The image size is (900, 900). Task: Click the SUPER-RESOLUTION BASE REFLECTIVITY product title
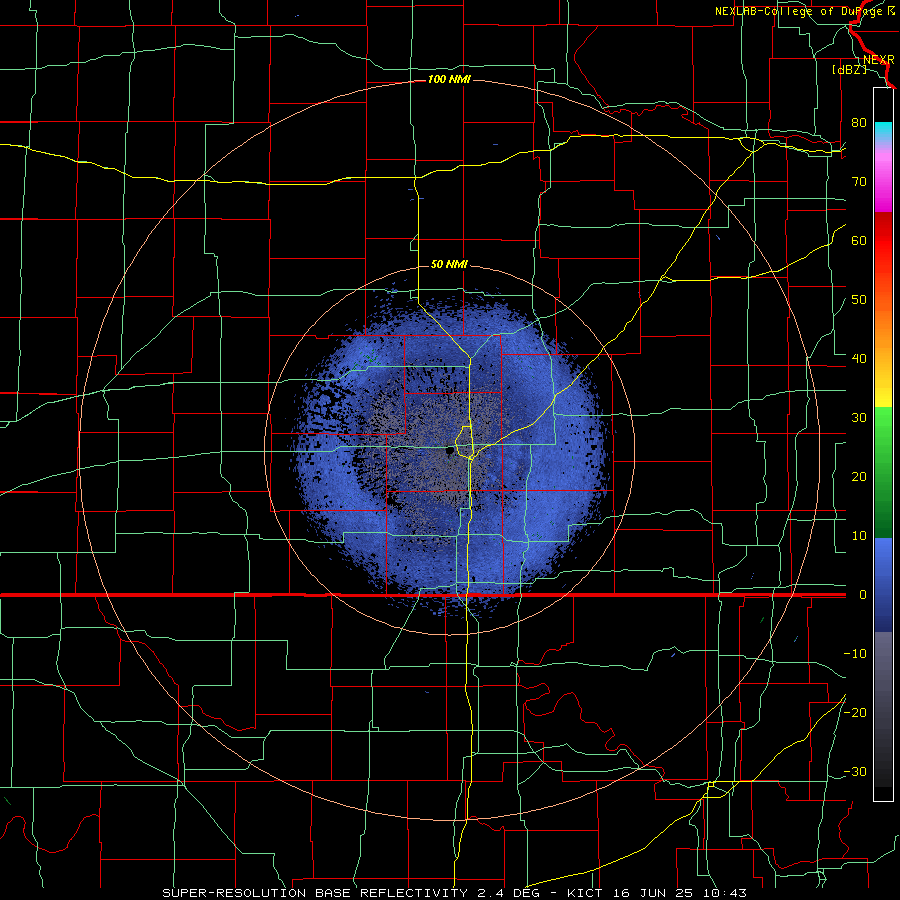[315, 893]
